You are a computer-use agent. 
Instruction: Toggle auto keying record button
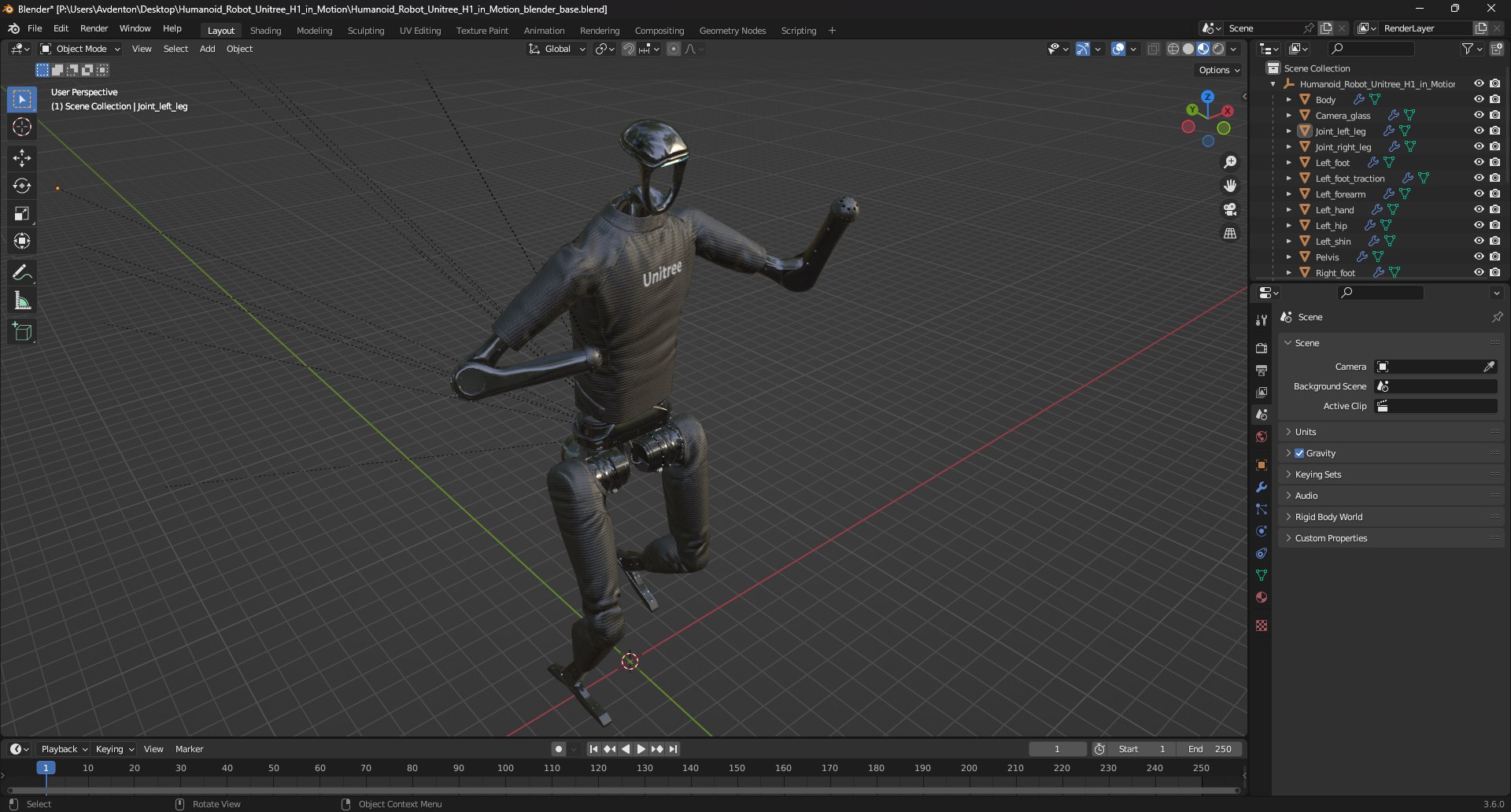point(559,749)
